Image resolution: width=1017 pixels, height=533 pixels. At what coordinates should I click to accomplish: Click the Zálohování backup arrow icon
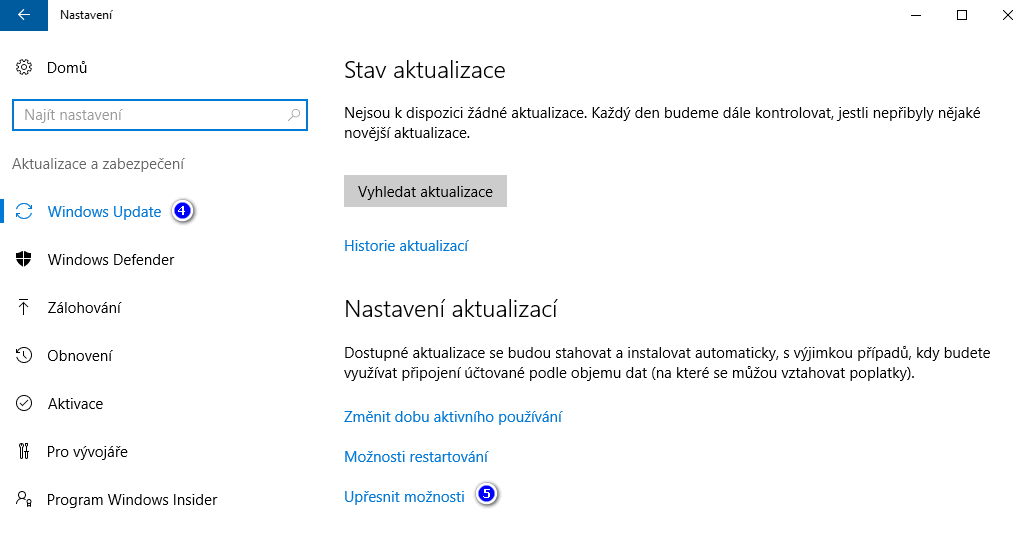pyautogui.click(x=25, y=308)
